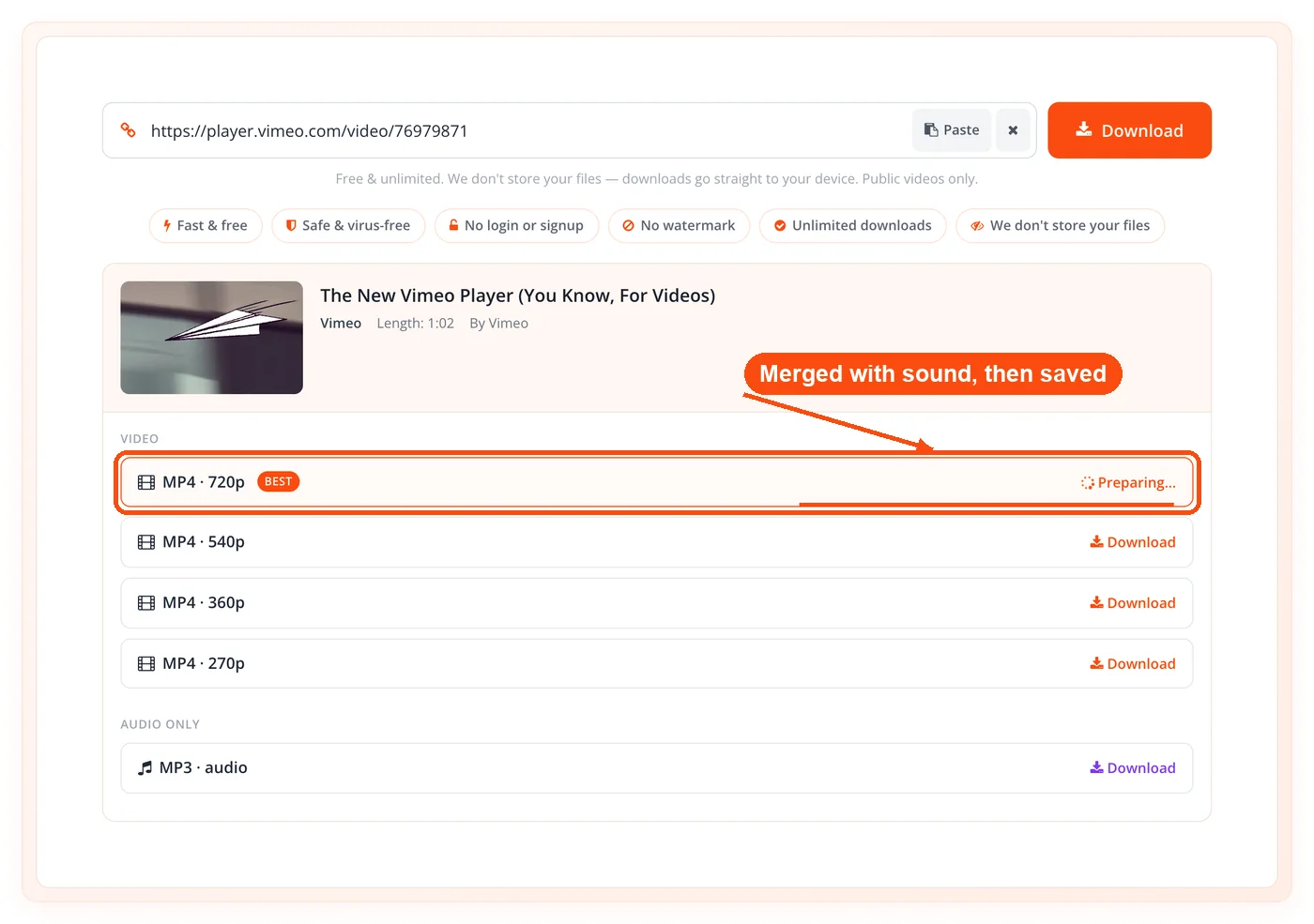Click the ban icon on No watermark
Screen dimensions: 1314x924
pos(629,226)
